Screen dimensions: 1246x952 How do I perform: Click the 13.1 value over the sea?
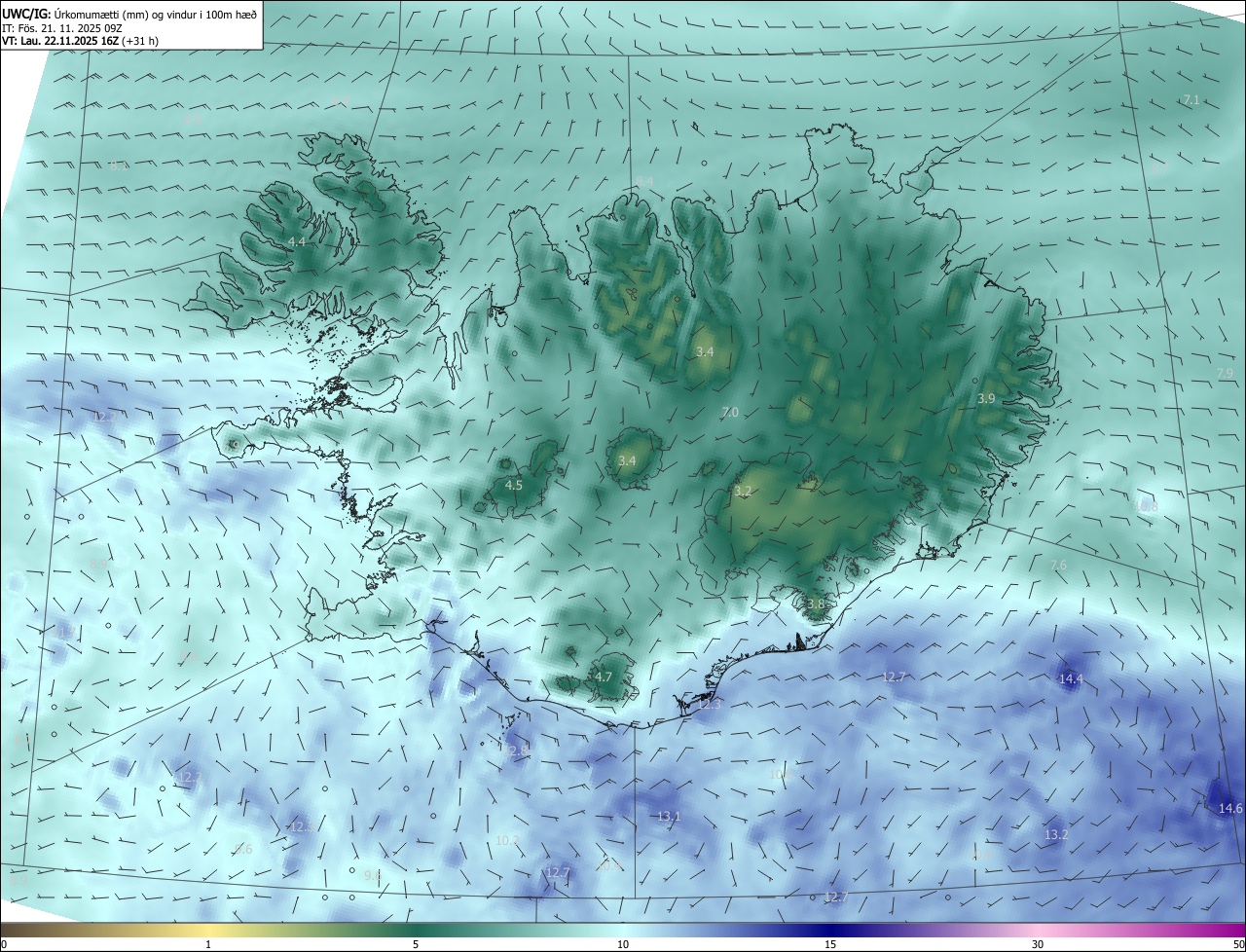click(669, 817)
